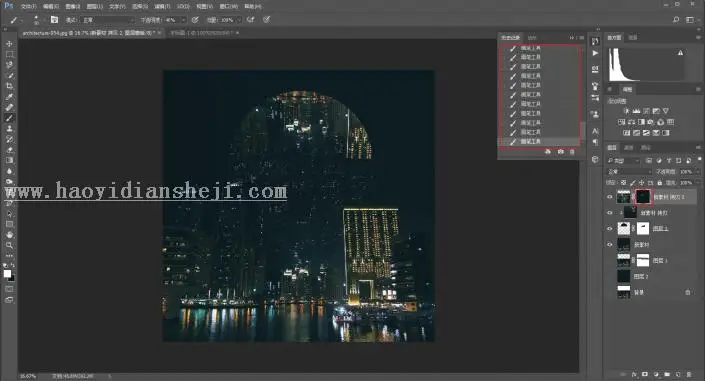Delete the current state in the History panel
The height and width of the screenshot is (381, 705).
[572, 152]
